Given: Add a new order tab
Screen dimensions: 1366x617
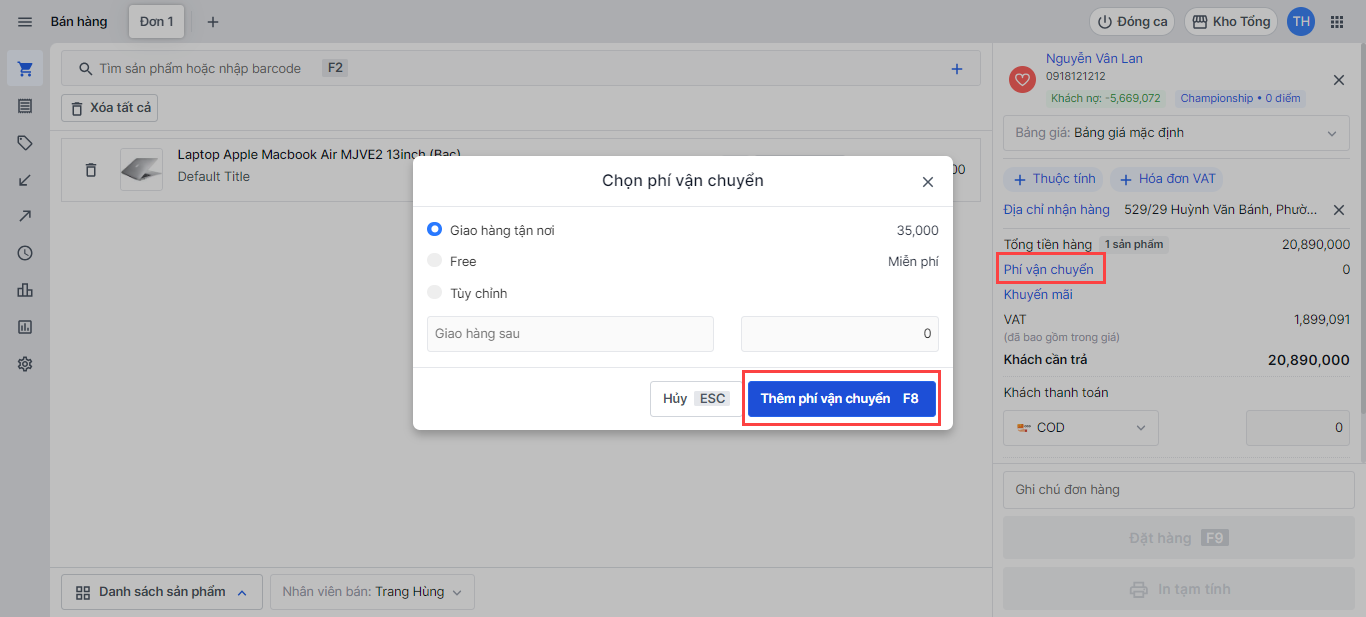Looking at the screenshot, I should click(x=212, y=22).
